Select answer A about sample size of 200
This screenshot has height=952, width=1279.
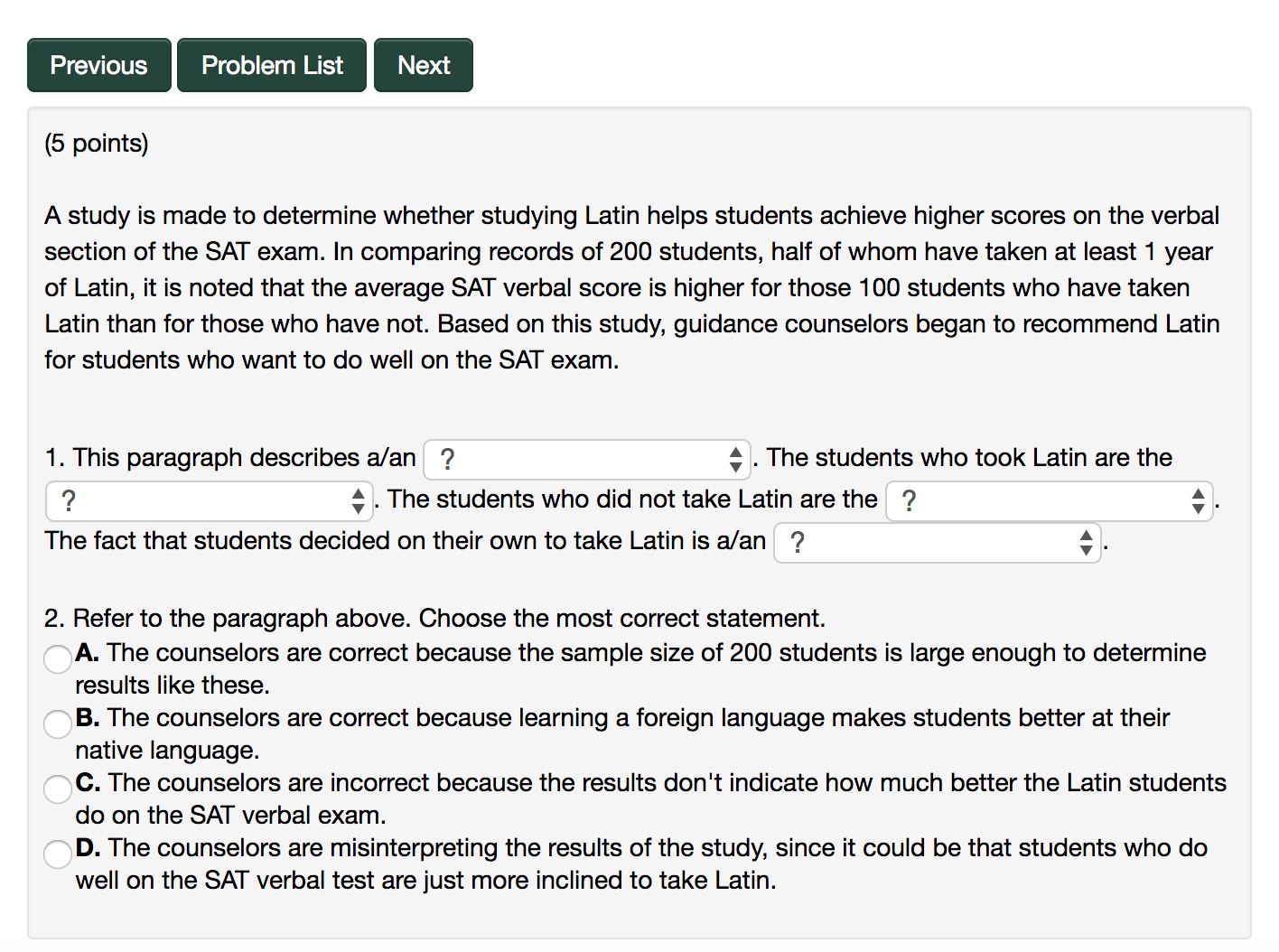point(58,658)
